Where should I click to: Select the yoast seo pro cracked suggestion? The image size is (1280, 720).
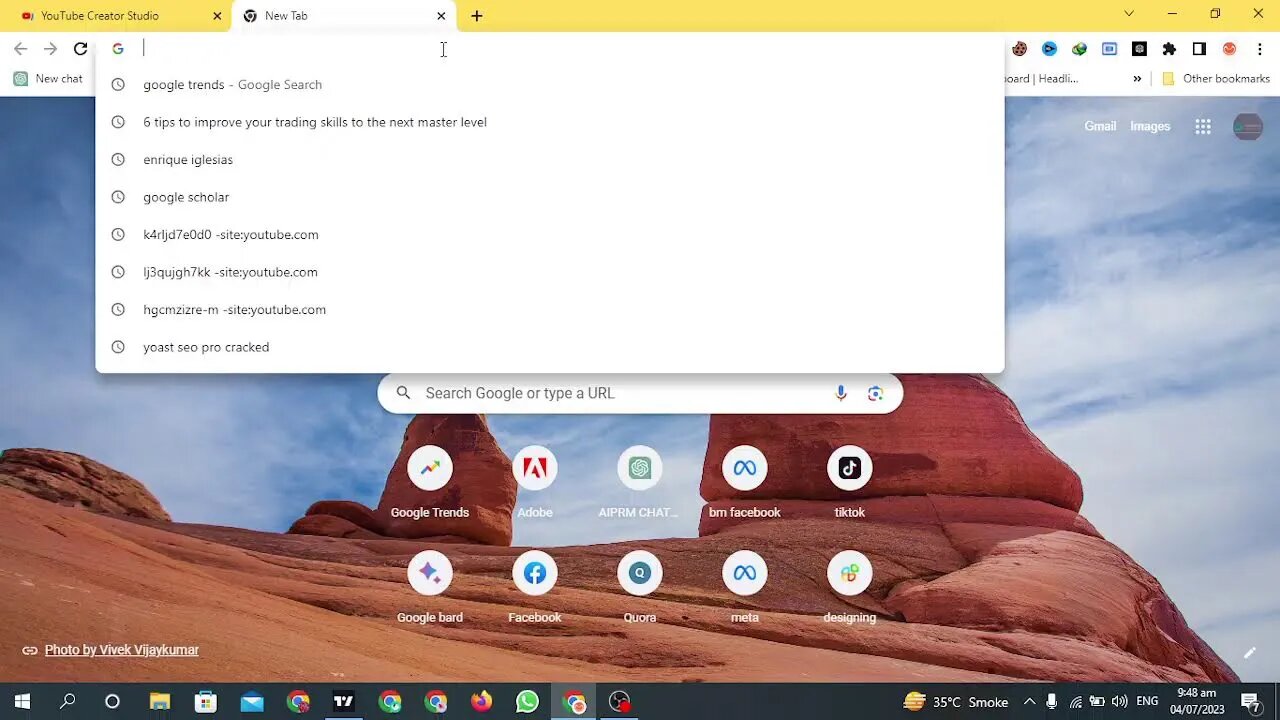549,347
